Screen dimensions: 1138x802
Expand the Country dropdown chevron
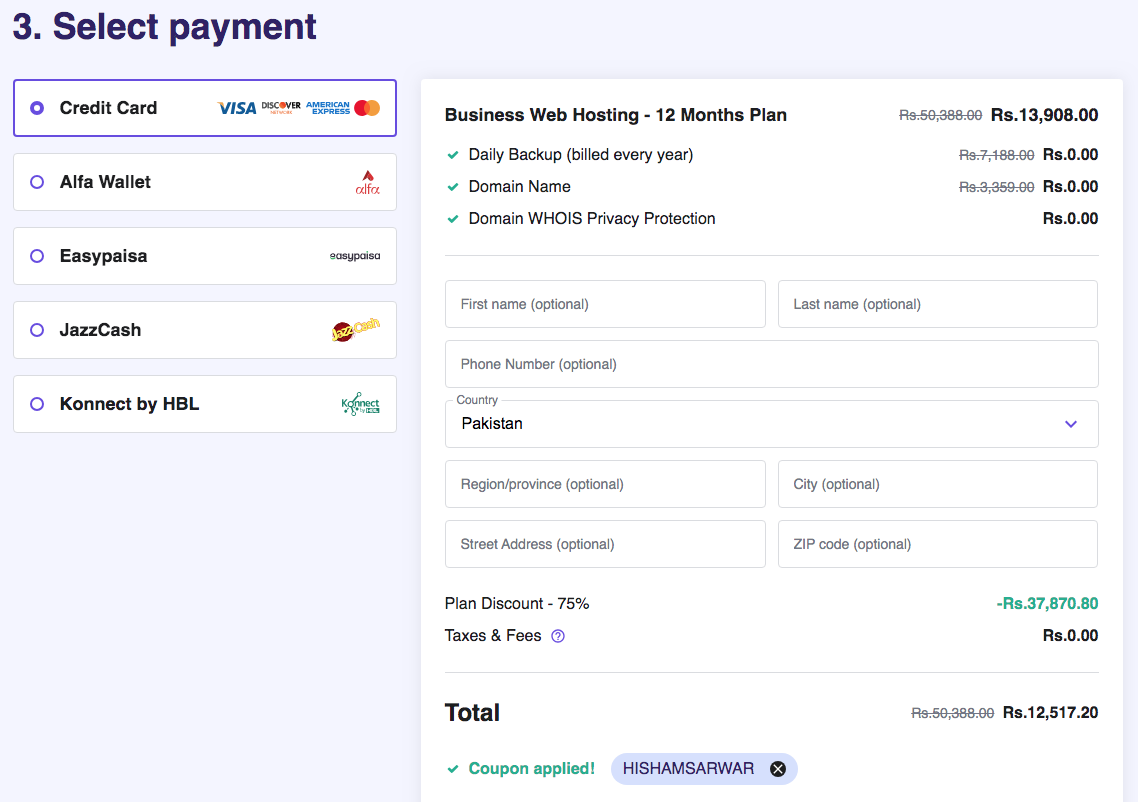[1071, 424]
